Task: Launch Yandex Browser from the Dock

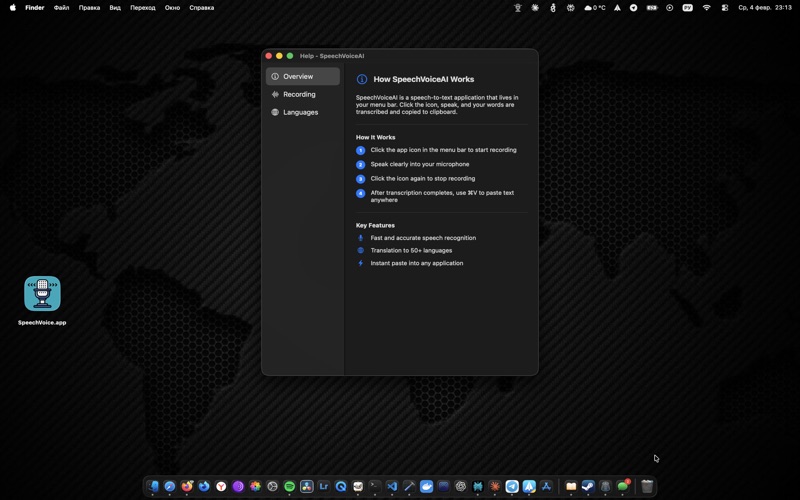Action: click(221, 486)
